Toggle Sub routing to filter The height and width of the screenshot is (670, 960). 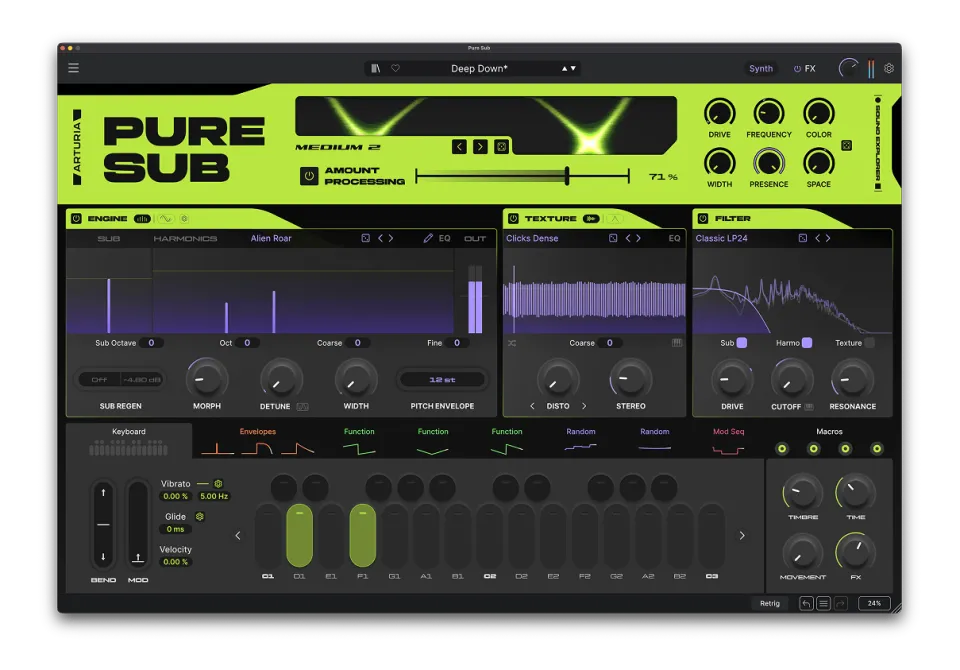741,343
